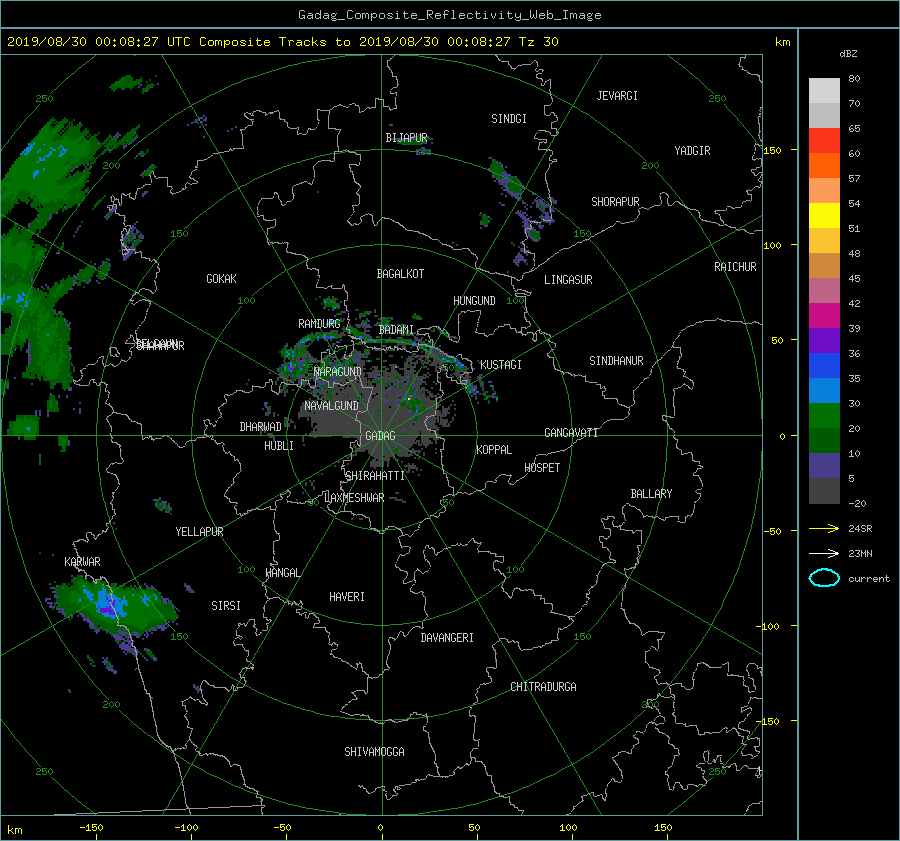
Task: Pick the red 60-65 dBZ legend swatch
Action: (824, 141)
